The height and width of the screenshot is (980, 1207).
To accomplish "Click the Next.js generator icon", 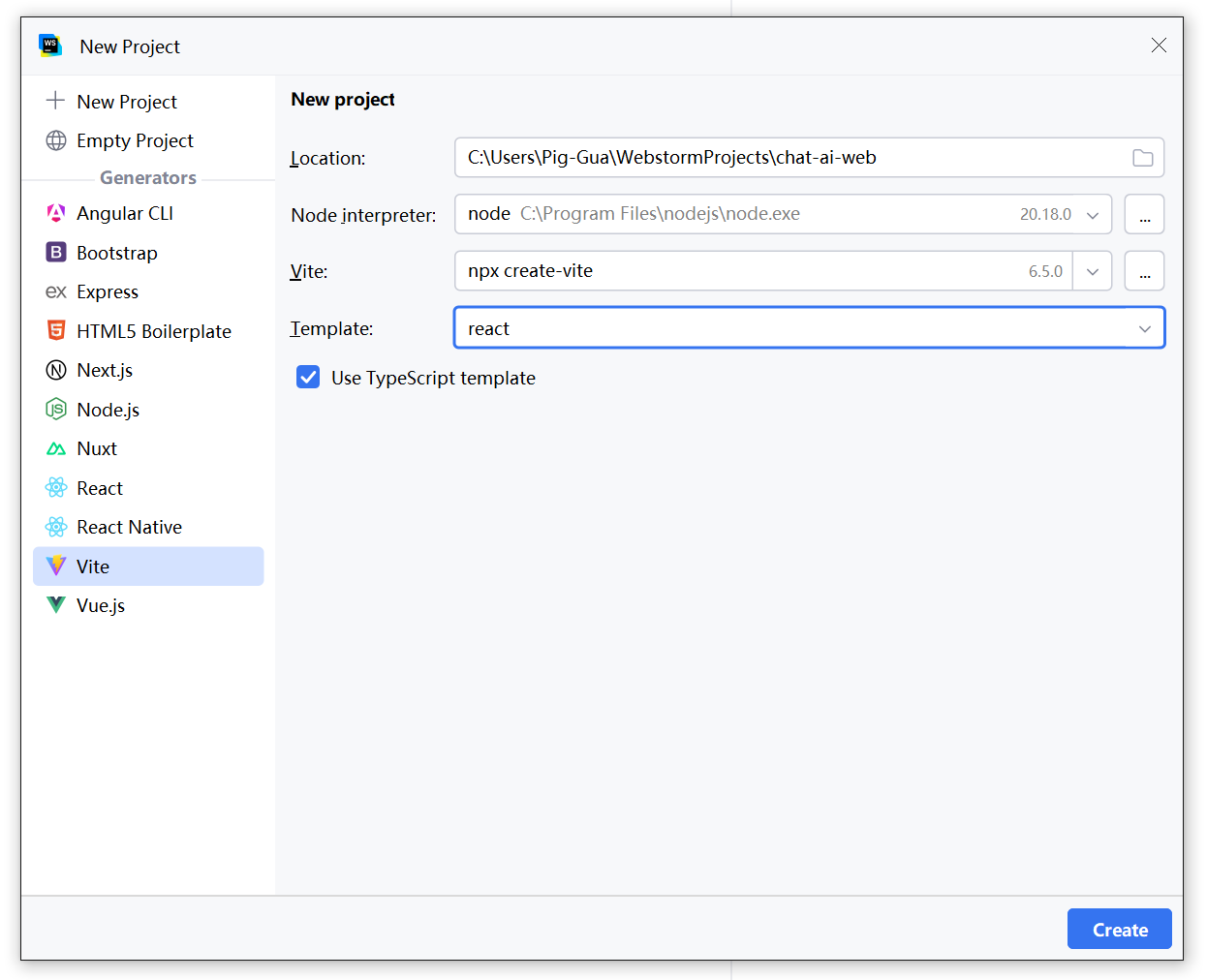I will coord(56,370).
